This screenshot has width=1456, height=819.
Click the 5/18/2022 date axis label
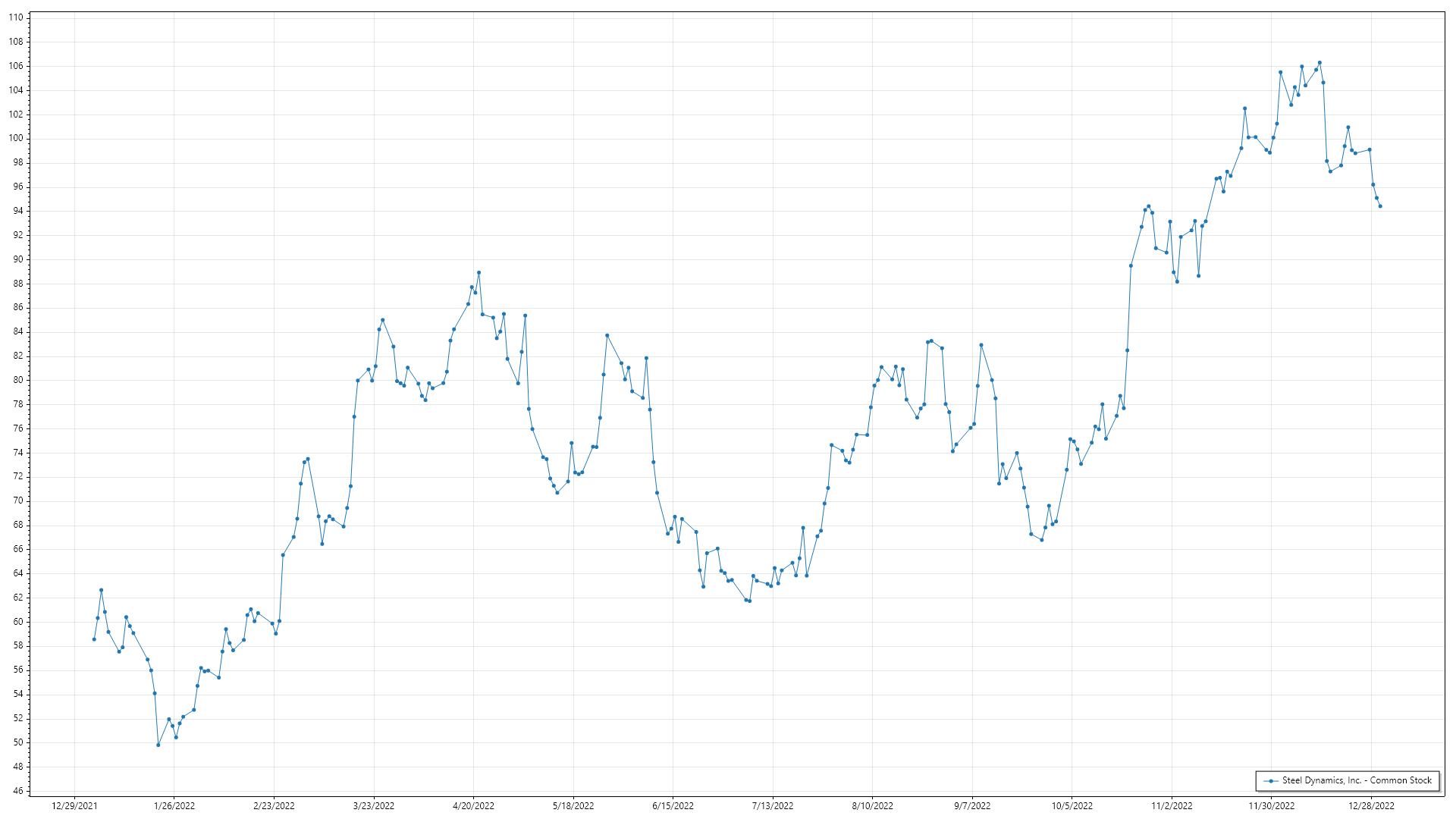click(573, 806)
